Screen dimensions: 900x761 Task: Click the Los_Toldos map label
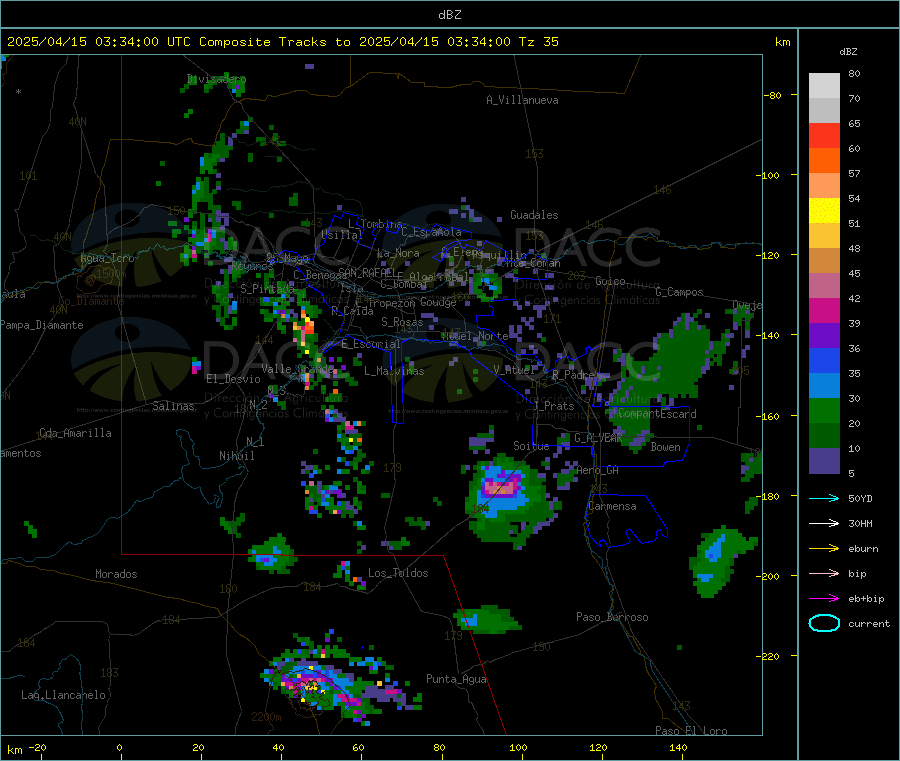point(398,573)
